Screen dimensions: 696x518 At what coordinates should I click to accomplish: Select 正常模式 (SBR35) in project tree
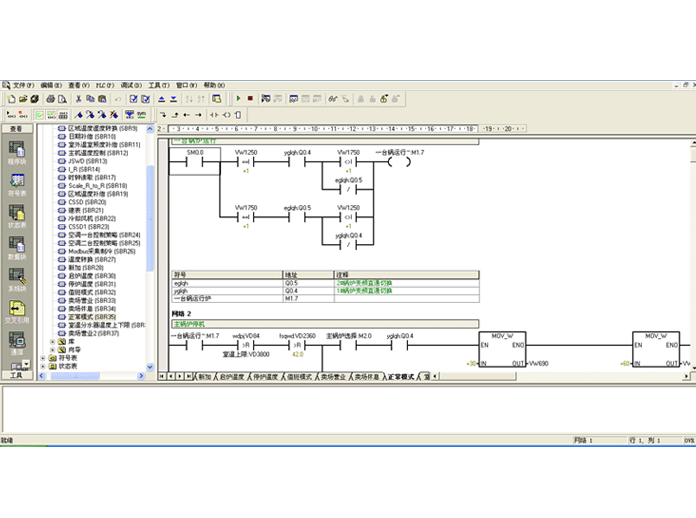click(x=93, y=317)
